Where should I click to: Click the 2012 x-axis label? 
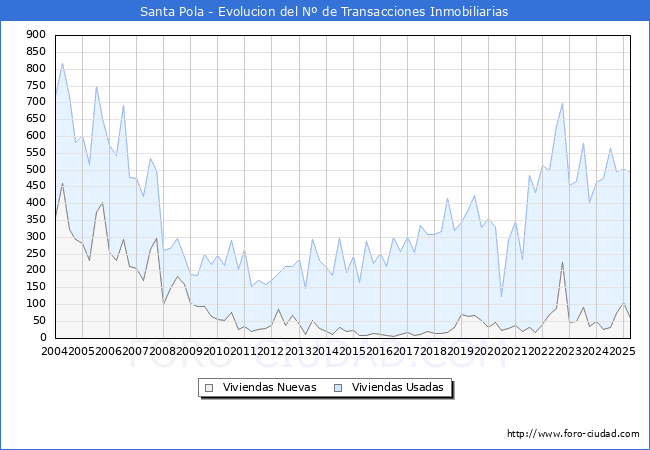point(271,351)
